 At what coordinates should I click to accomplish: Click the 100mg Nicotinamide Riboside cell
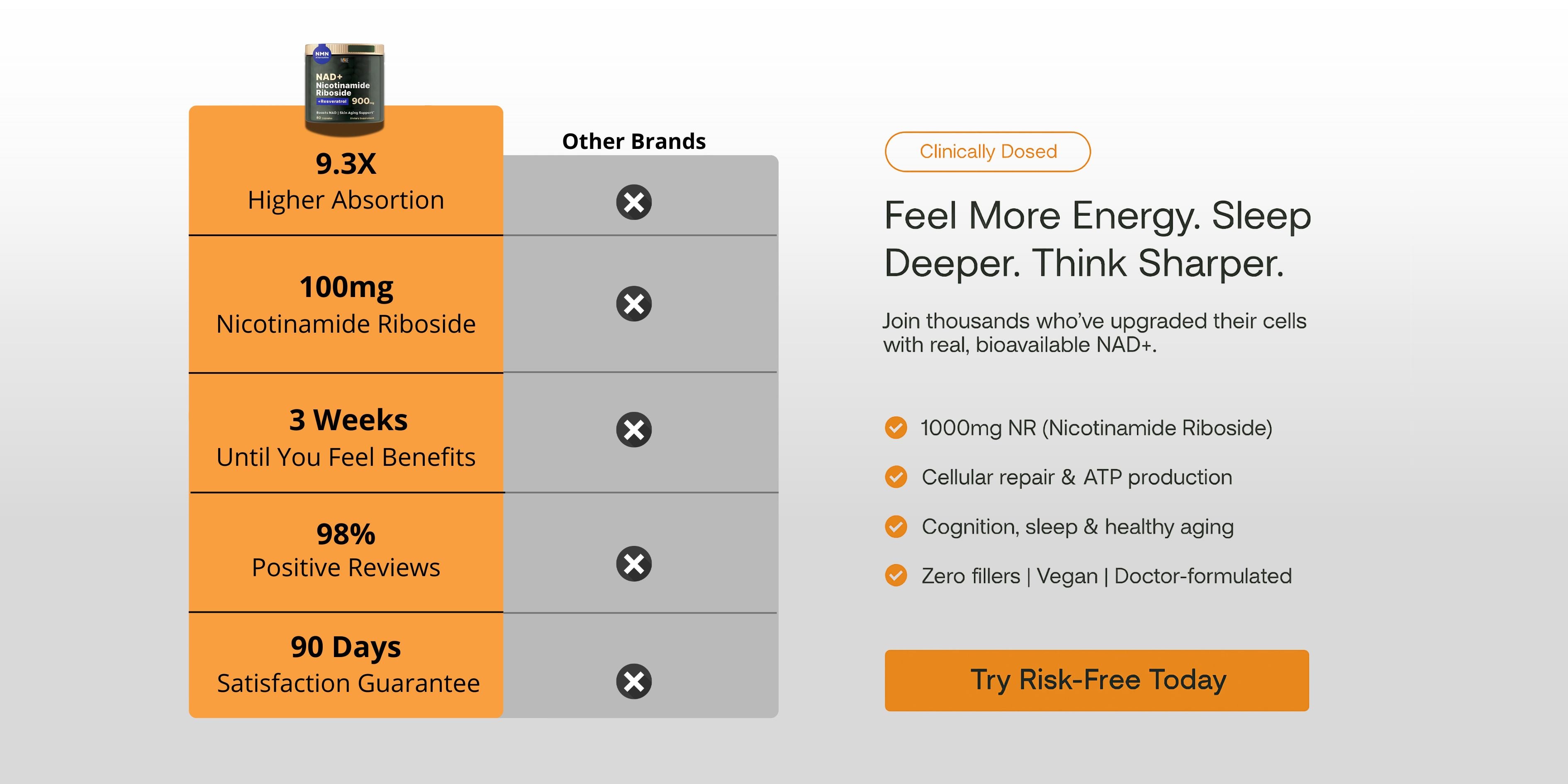pos(346,304)
